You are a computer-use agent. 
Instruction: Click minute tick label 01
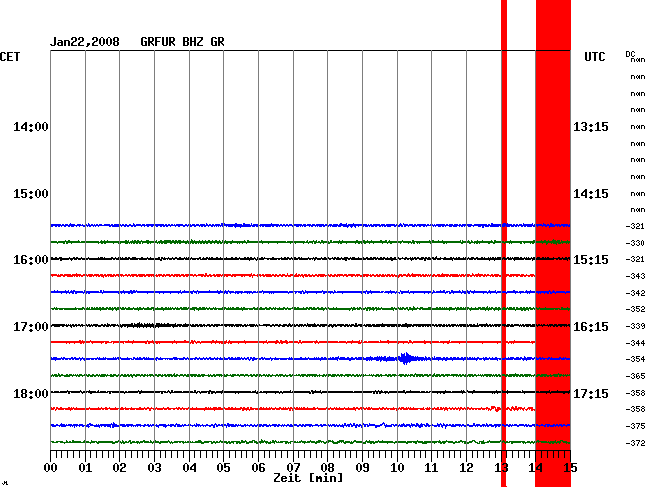85,468
